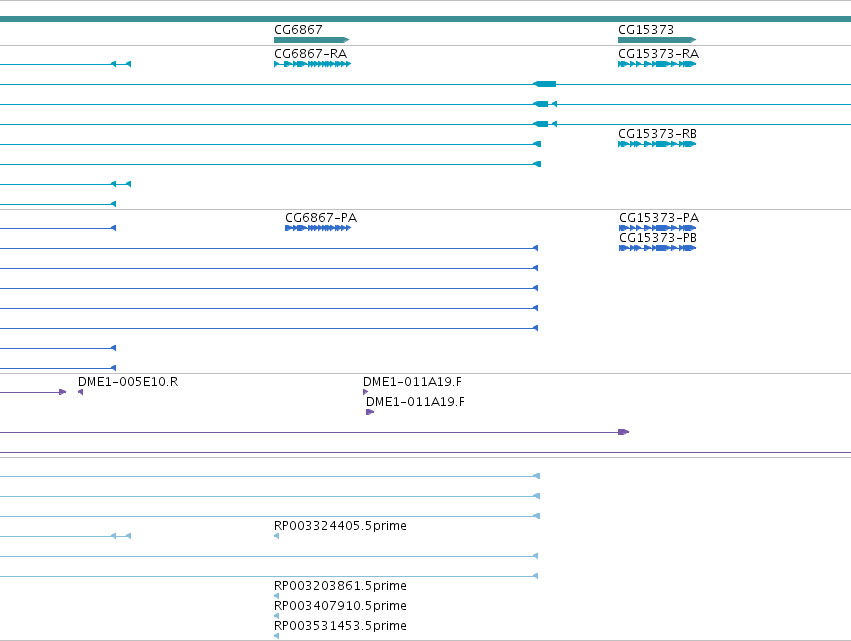Click the CG15373 gene arrow glyph
The width and height of the screenshot is (851, 641).
(657, 40)
